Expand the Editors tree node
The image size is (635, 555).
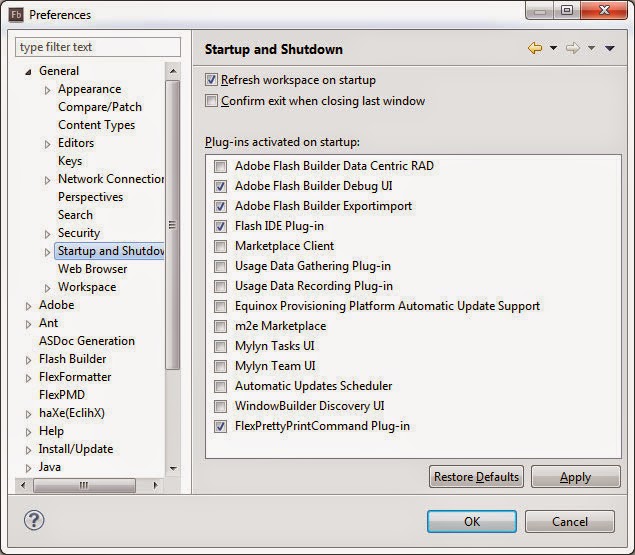click(47, 144)
